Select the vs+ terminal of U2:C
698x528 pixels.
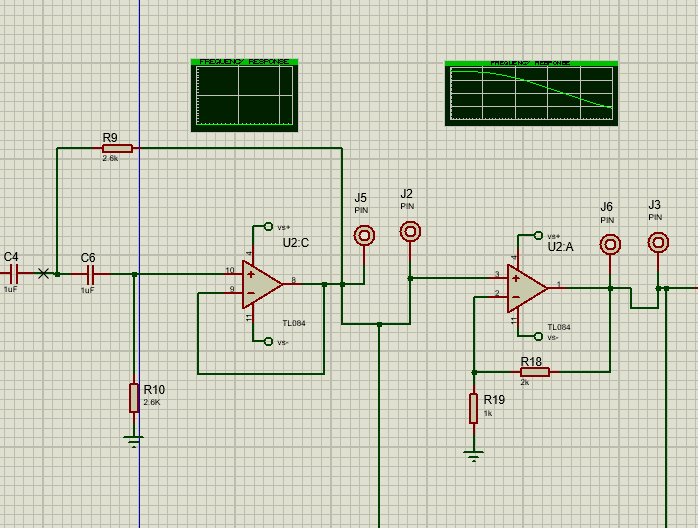(x=268, y=227)
